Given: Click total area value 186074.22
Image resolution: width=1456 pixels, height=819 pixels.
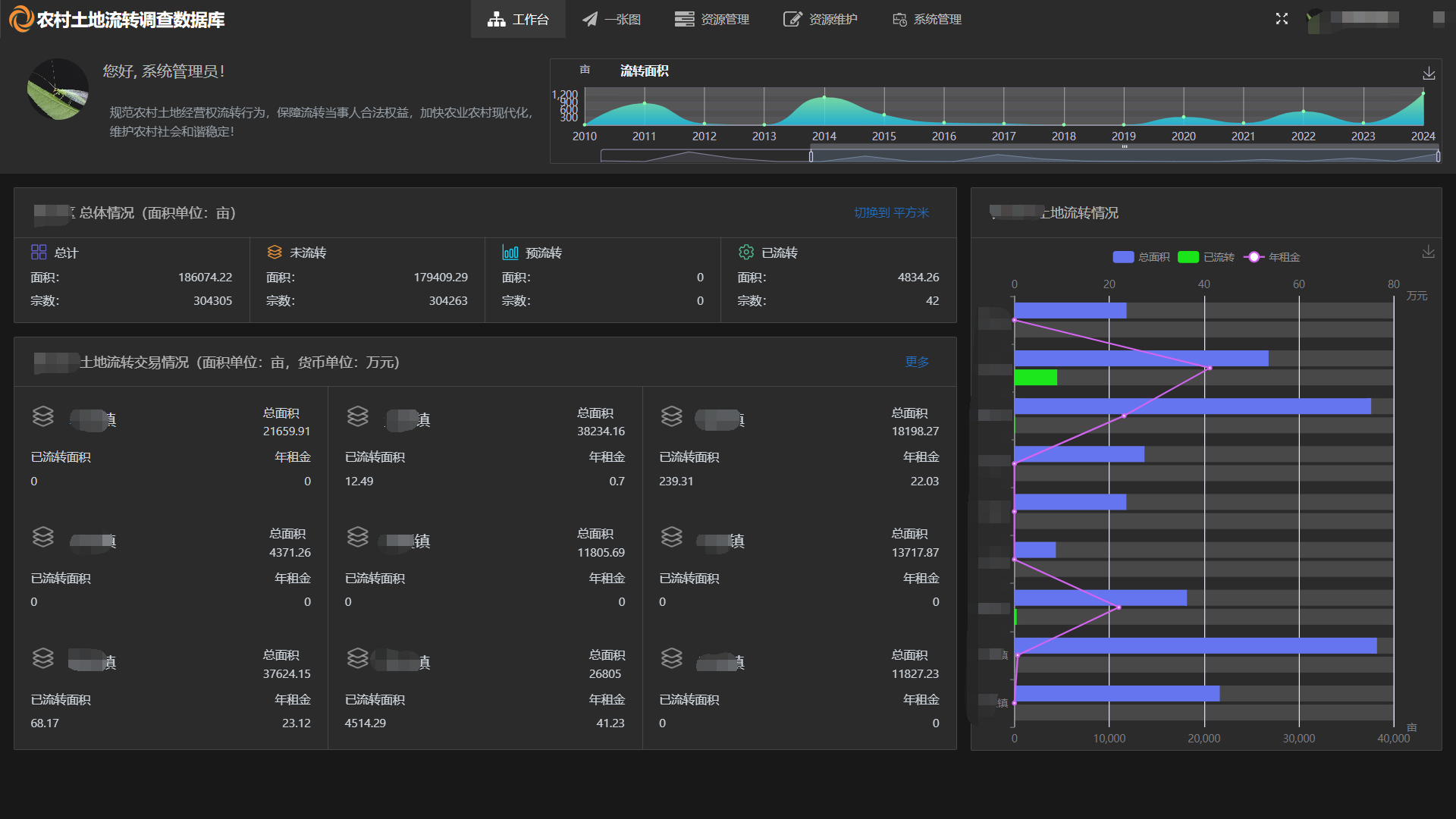Looking at the screenshot, I should [205, 278].
